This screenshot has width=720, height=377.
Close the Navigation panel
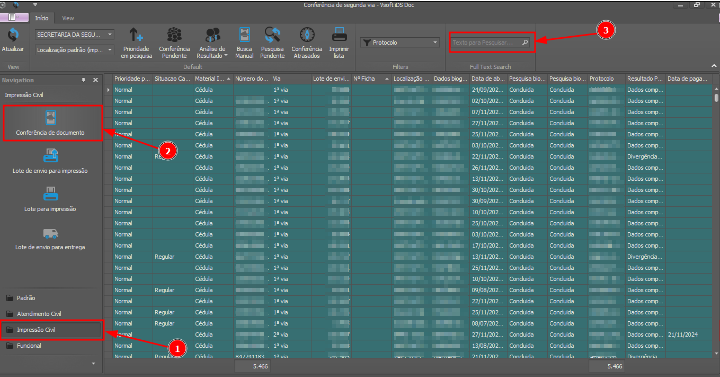[96, 80]
